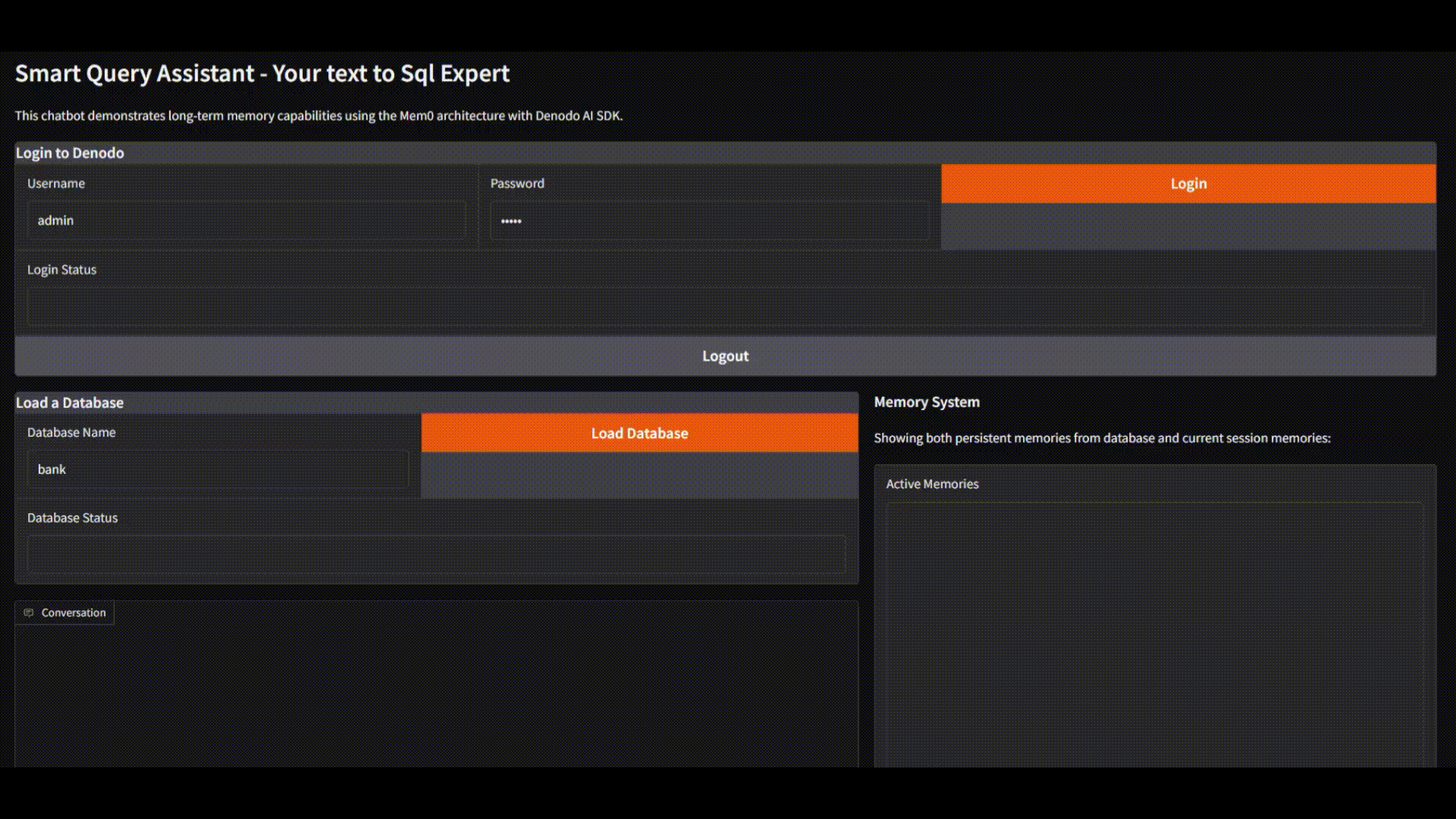
Task: Click inside the Active Memories text area
Action: tap(1154, 633)
